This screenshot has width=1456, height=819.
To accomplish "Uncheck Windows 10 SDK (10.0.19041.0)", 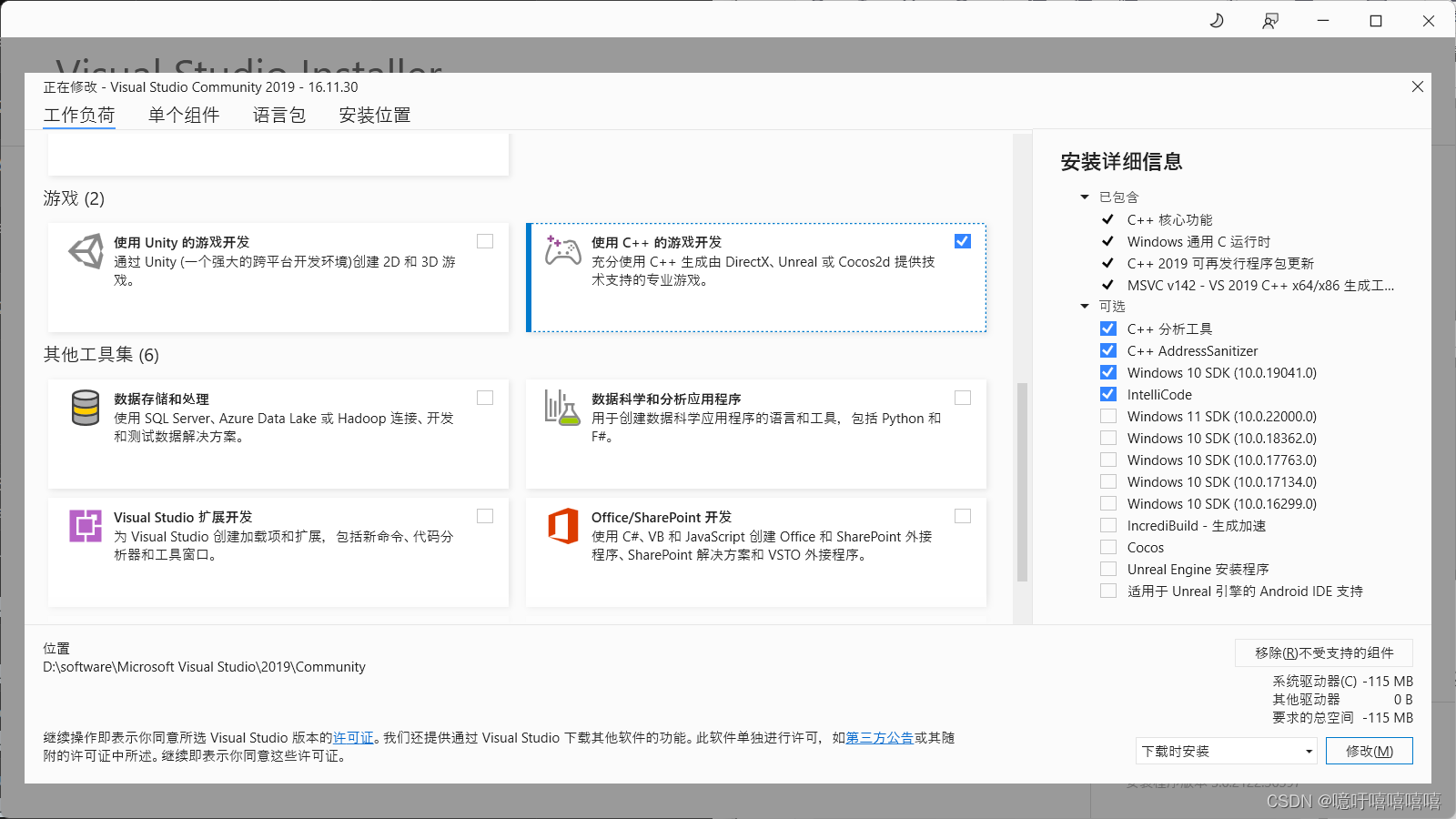I will point(1107,372).
